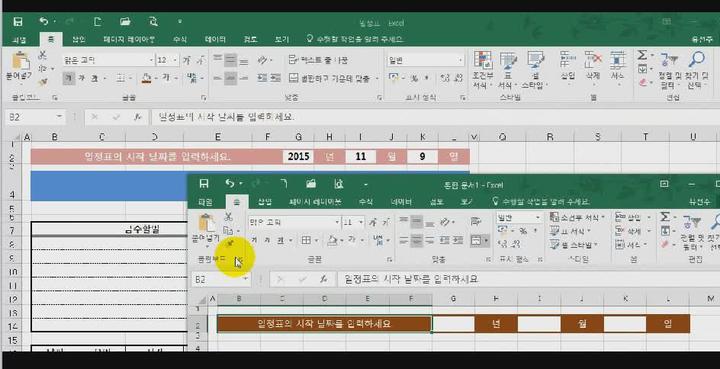Image resolution: width=720 pixels, height=369 pixels.
Task: Click Format Painter brush in back window
Action: [x=43, y=82]
